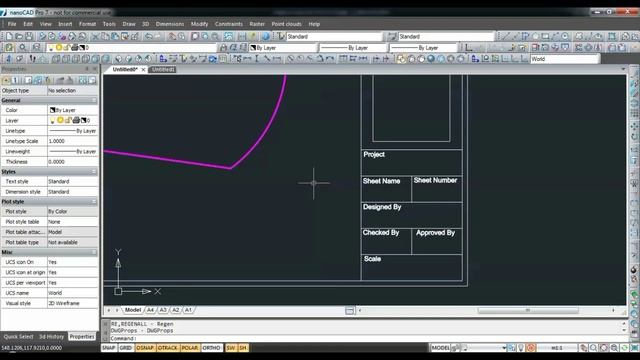Open the text style Standard dropdown

[334, 37]
